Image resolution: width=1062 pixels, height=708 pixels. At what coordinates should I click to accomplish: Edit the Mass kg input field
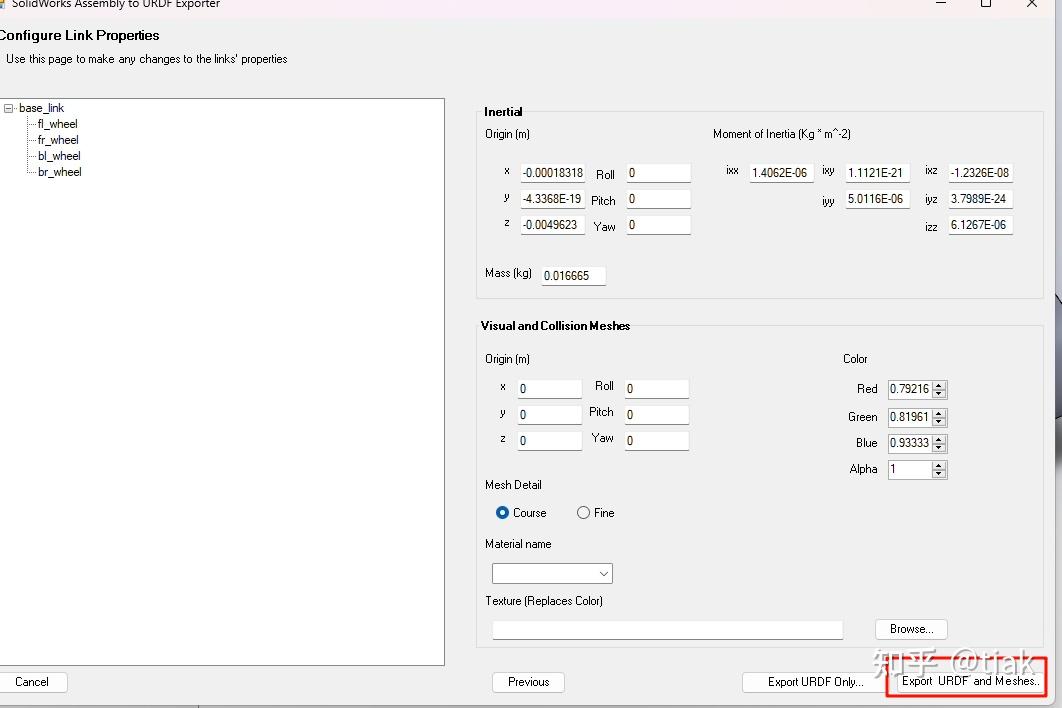[x=572, y=275]
